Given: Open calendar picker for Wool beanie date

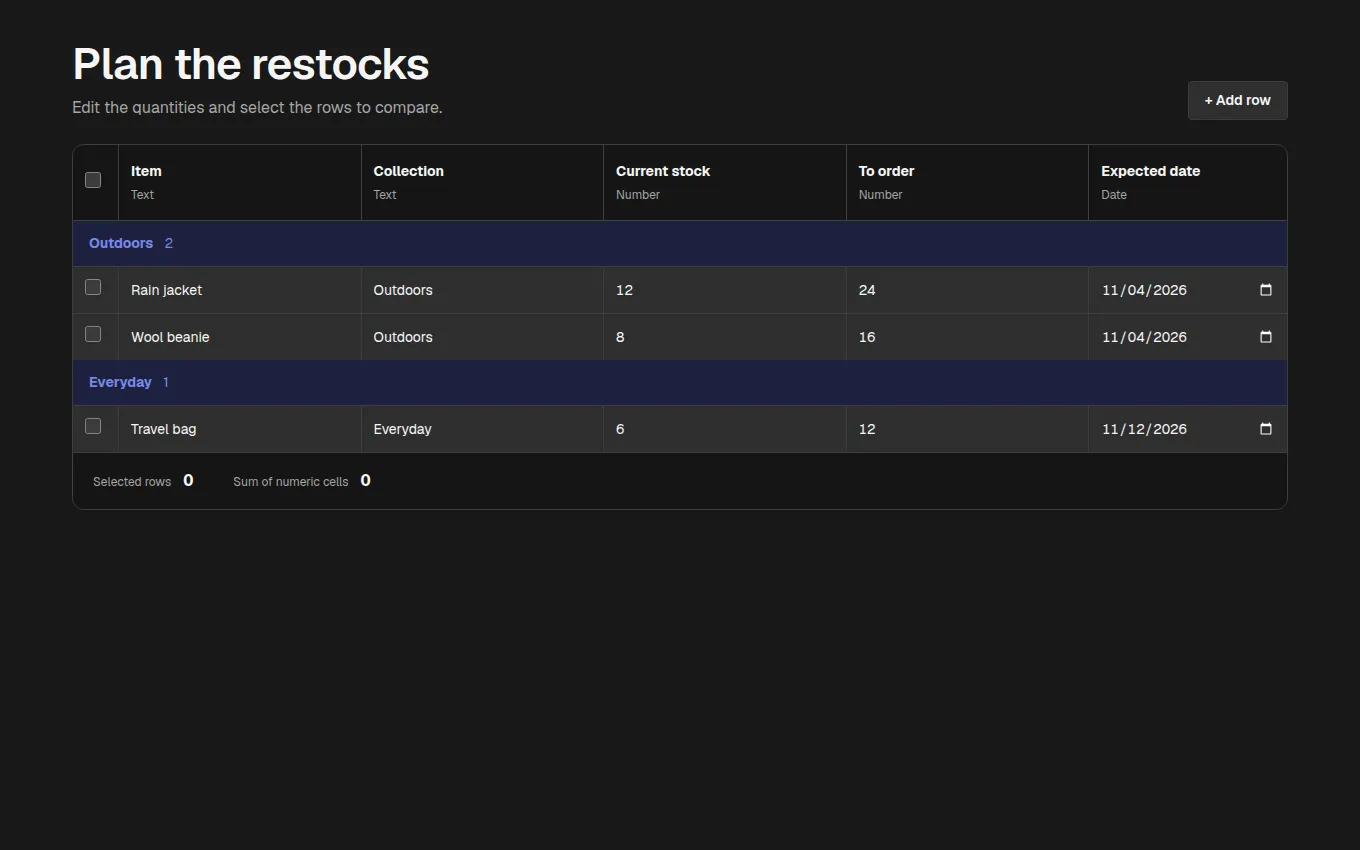Looking at the screenshot, I should coord(1265,337).
